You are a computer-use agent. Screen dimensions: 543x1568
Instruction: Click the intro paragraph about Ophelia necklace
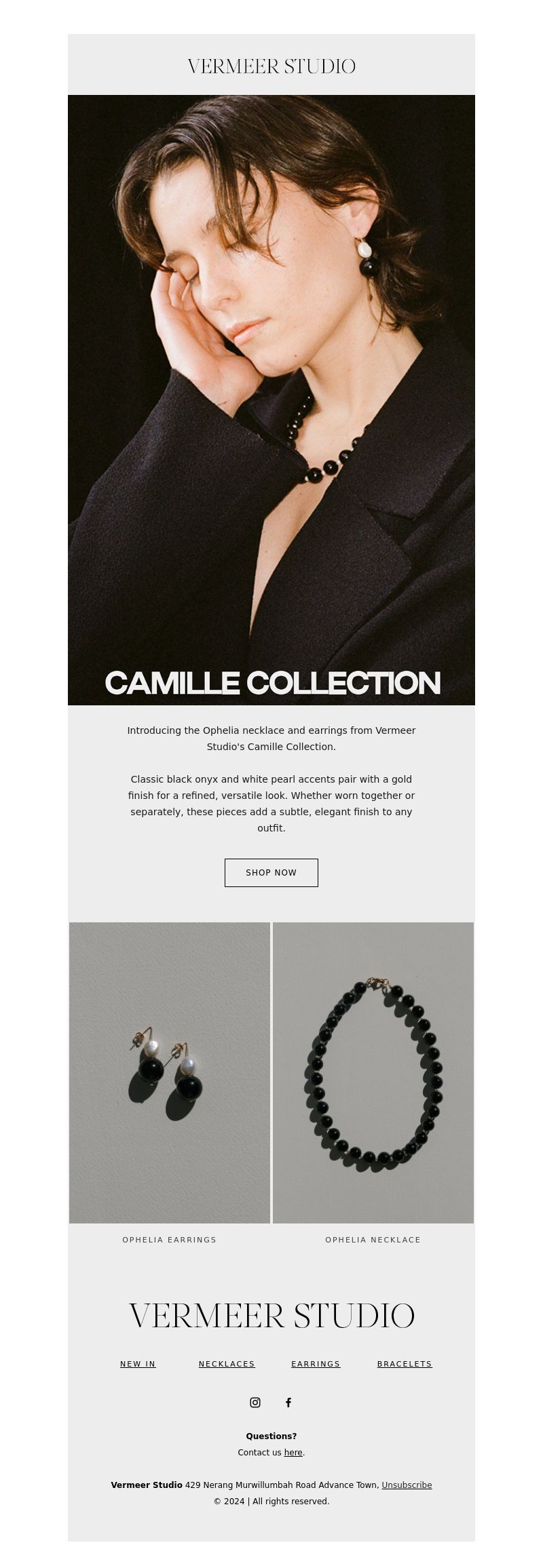tap(271, 739)
